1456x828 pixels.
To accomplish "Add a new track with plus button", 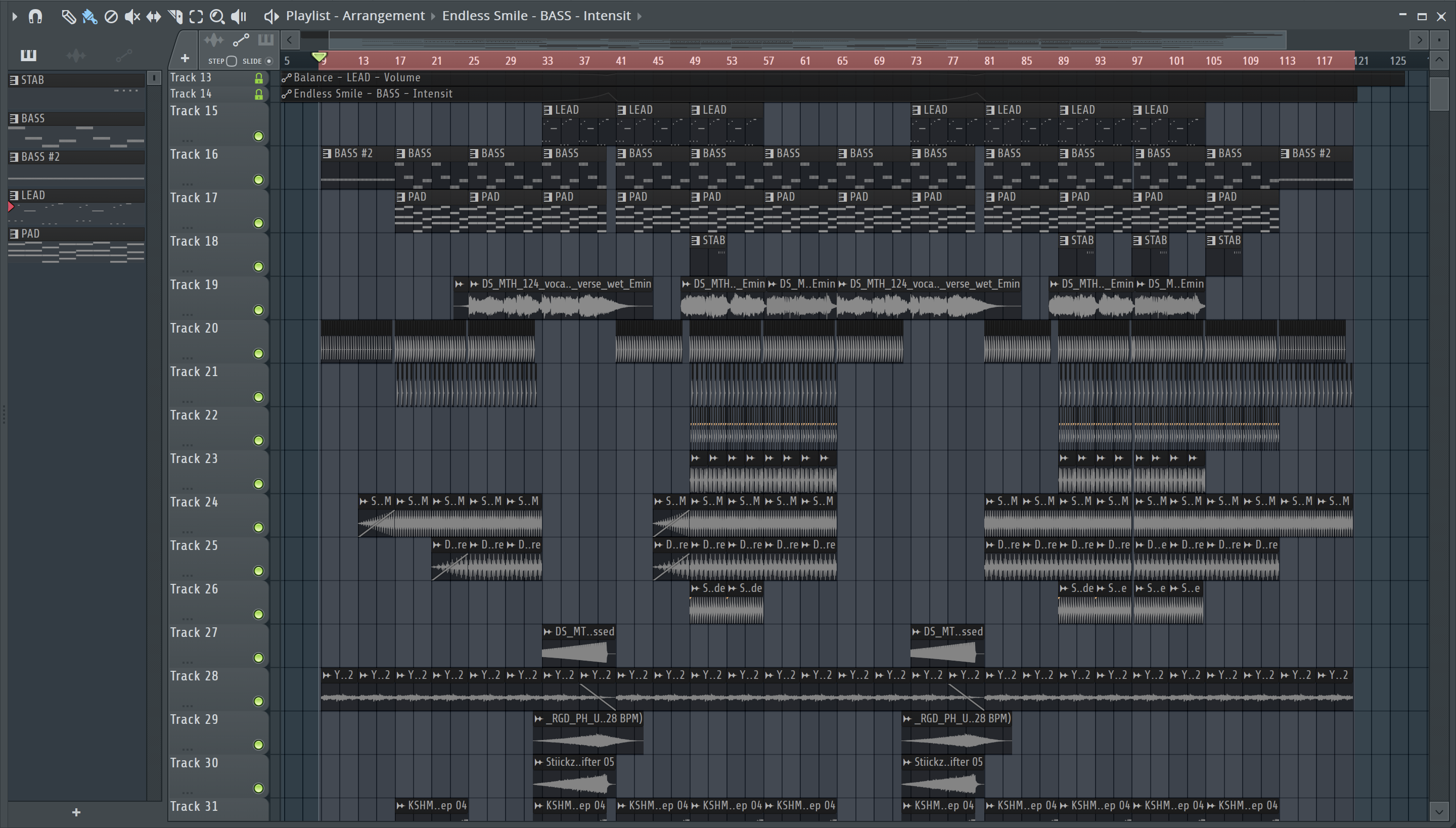I will pos(184,58).
